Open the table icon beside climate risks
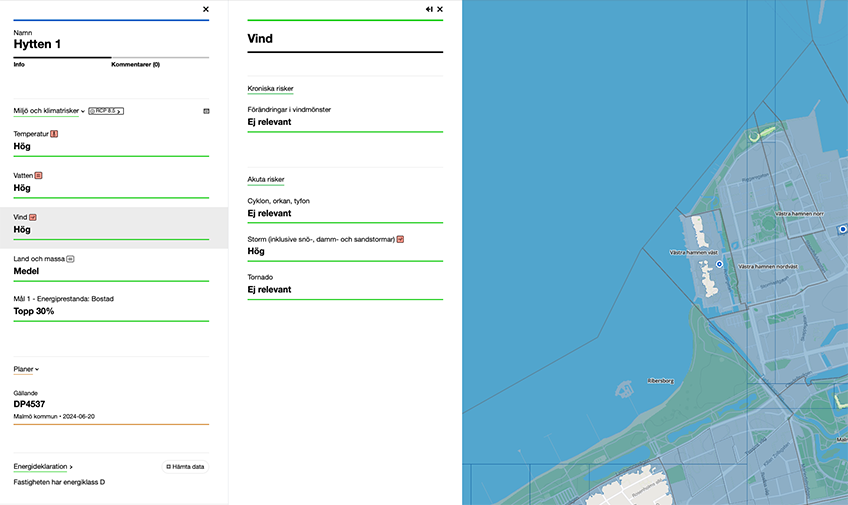 206,111
